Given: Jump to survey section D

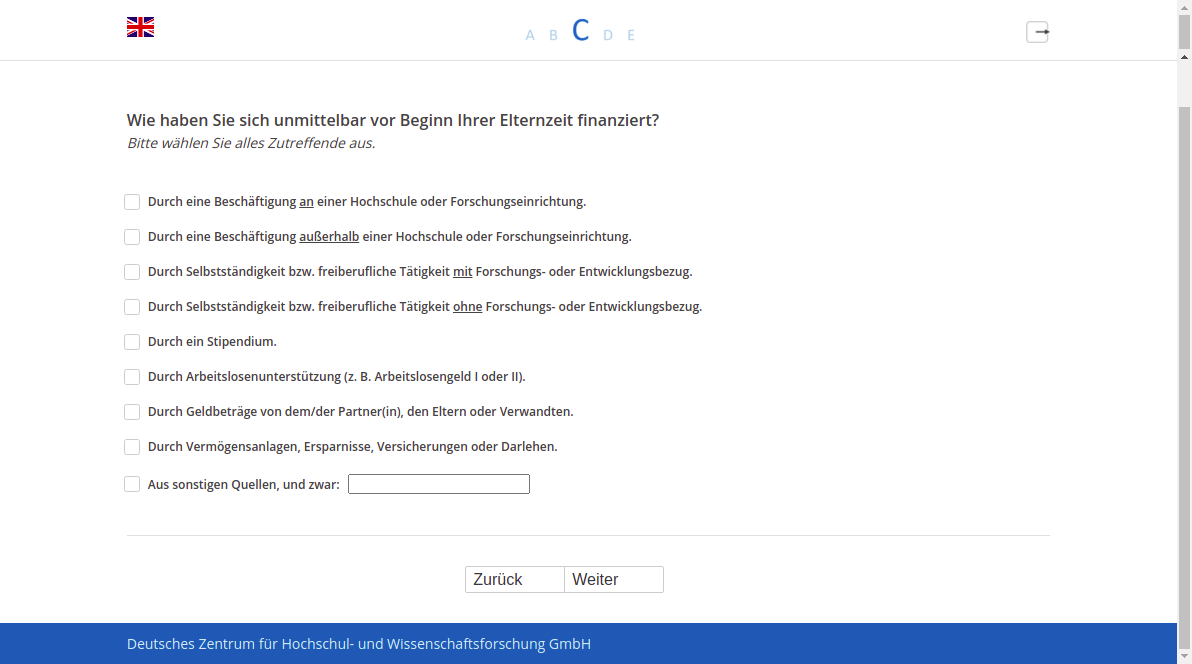Looking at the screenshot, I should (x=607, y=35).
